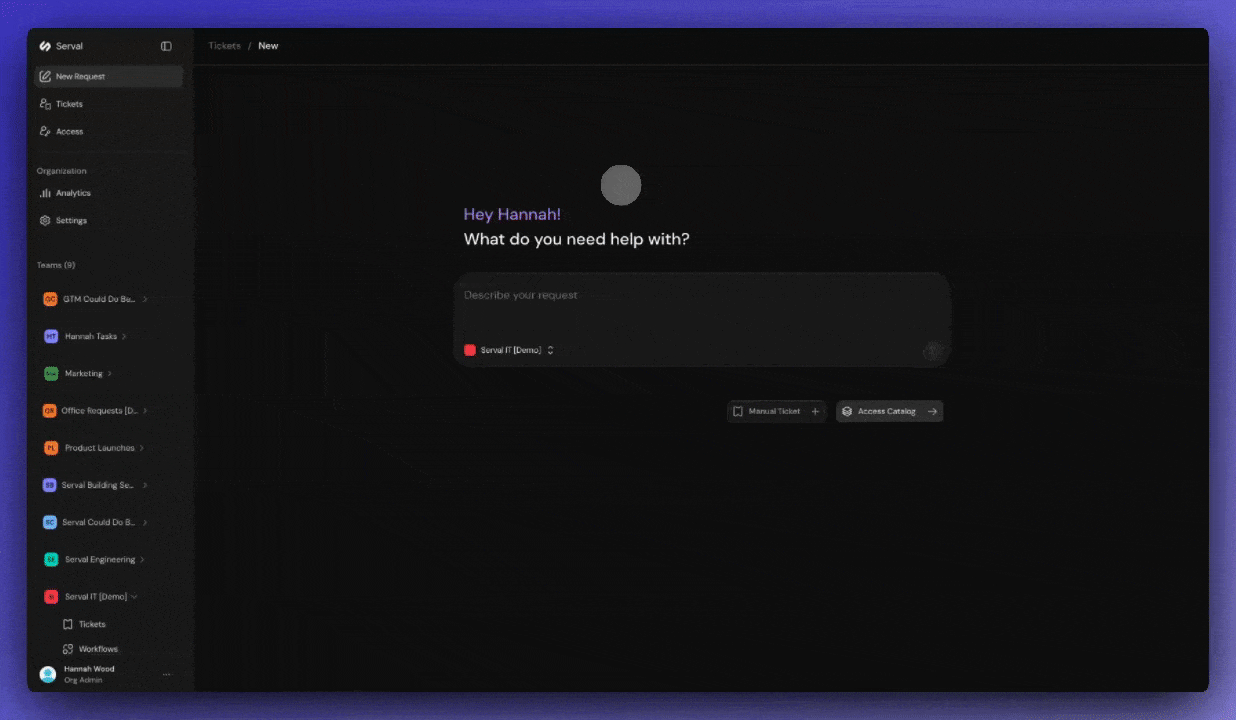Click the Serval IT [Demo] red team badge
The width and height of the screenshot is (1236, 720).
(51, 596)
